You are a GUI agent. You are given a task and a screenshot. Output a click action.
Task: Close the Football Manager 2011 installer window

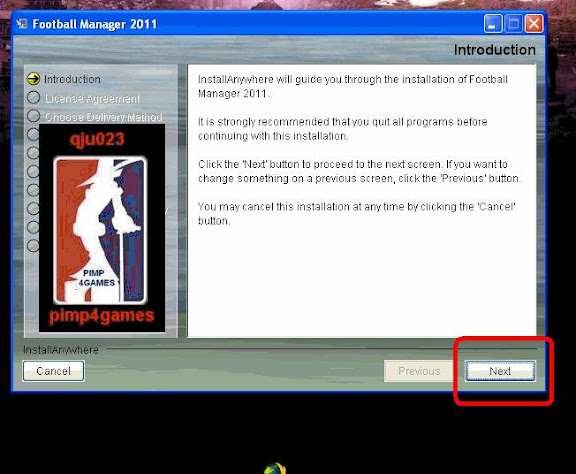pyautogui.click(x=533, y=24)
